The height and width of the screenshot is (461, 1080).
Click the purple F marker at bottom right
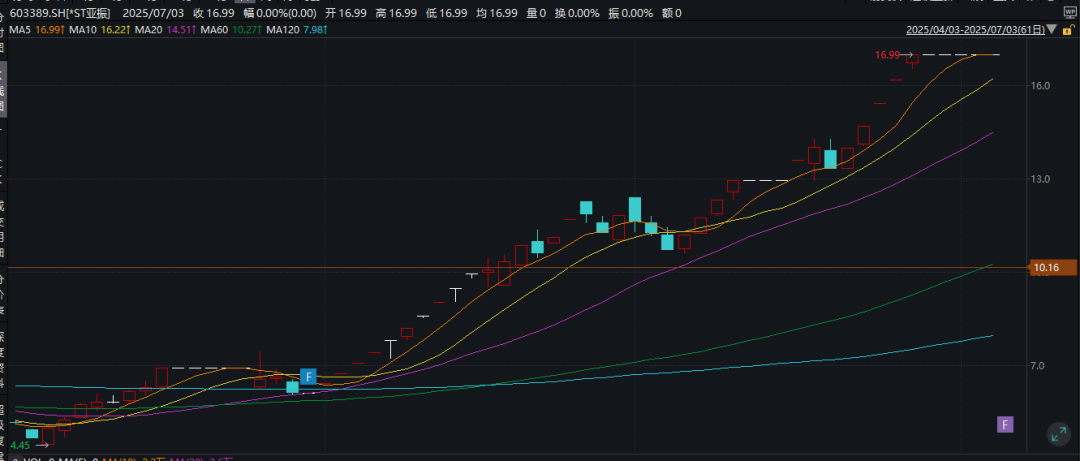pyautogui.click(x=1006, y=424)
